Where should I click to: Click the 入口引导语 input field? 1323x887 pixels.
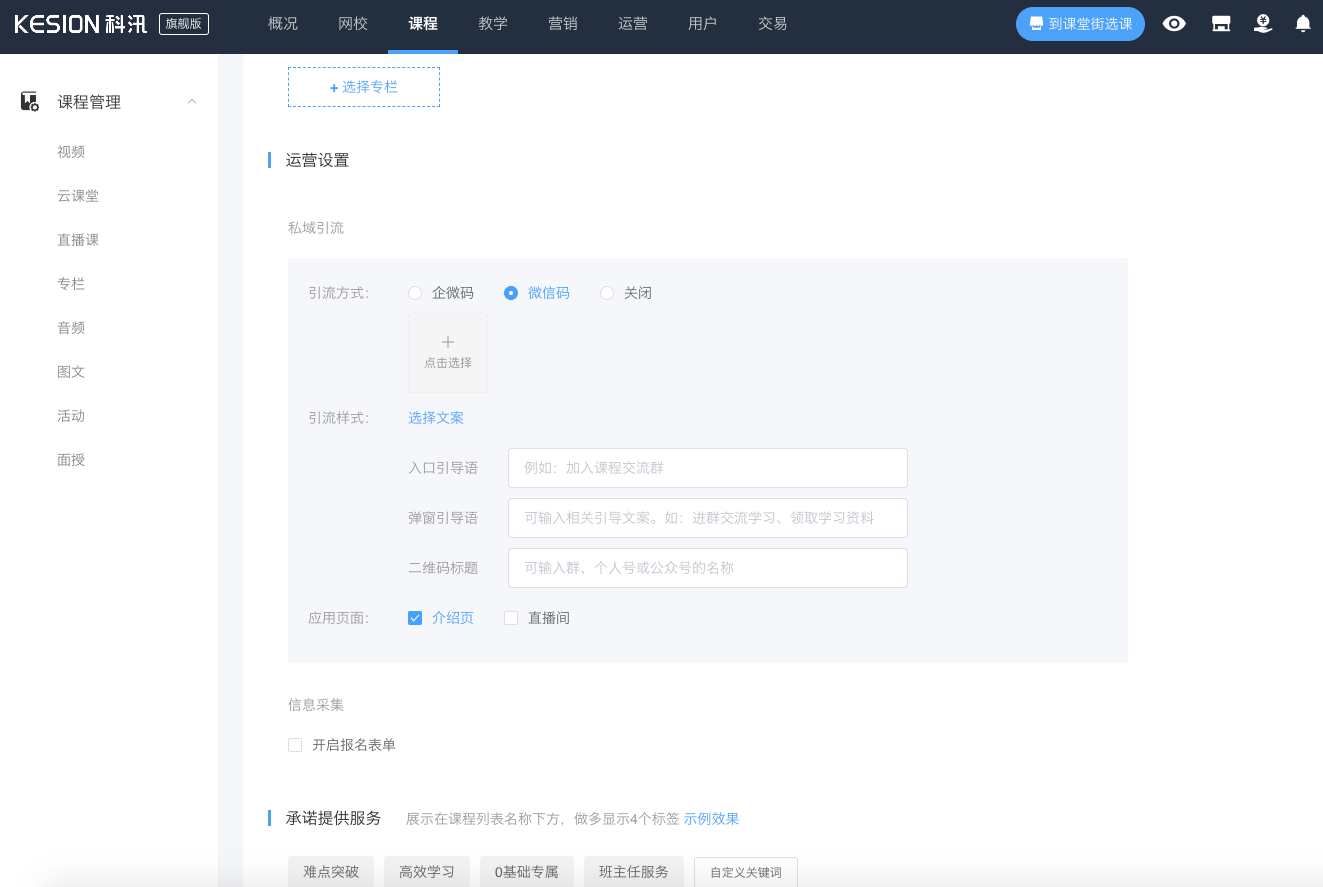[x=707, y=467]
